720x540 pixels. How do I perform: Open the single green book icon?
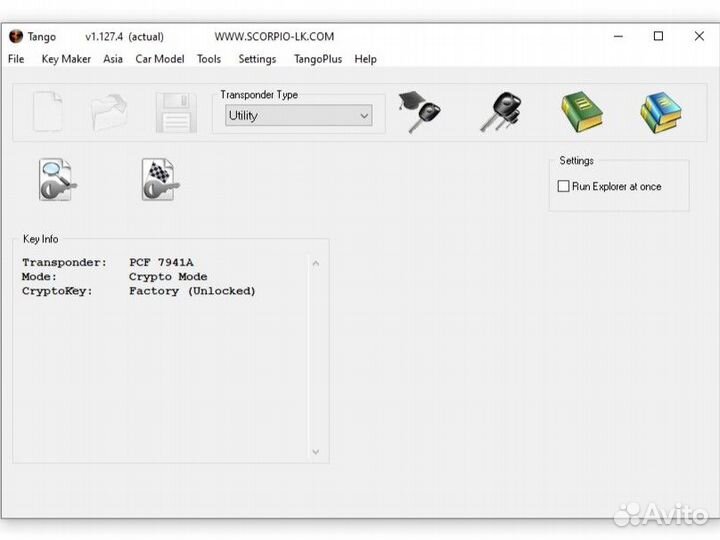pyautogui.click(x=581, y=112)
